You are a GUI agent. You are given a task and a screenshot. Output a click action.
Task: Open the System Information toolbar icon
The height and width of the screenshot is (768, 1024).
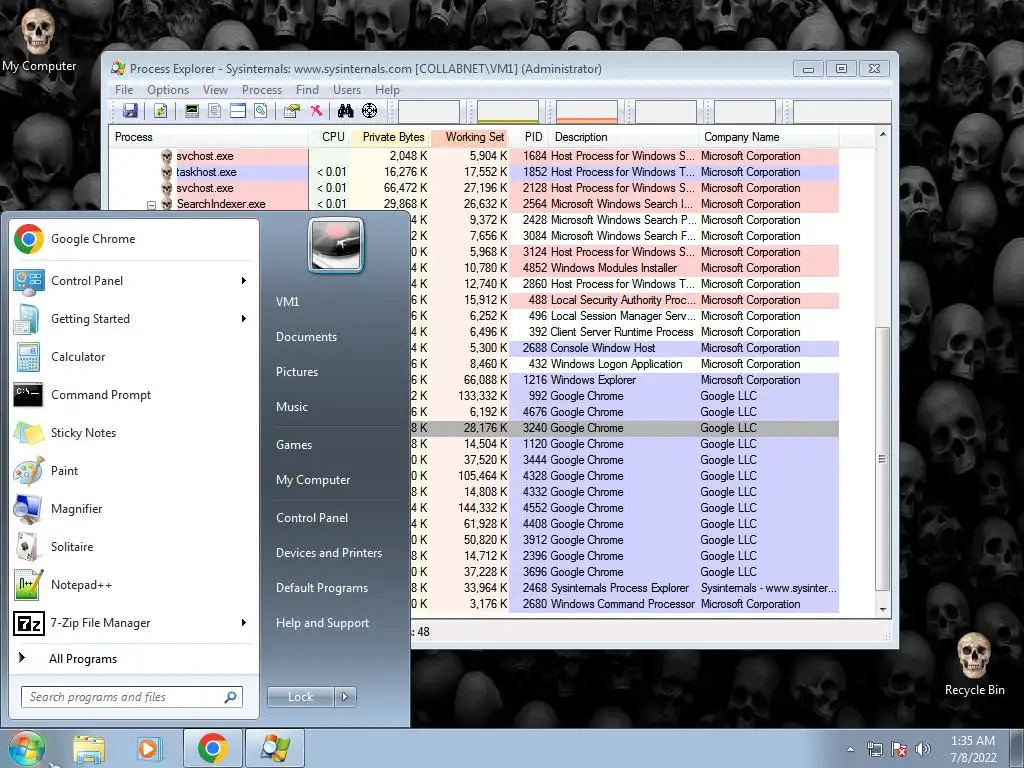[x=192, y=111]
